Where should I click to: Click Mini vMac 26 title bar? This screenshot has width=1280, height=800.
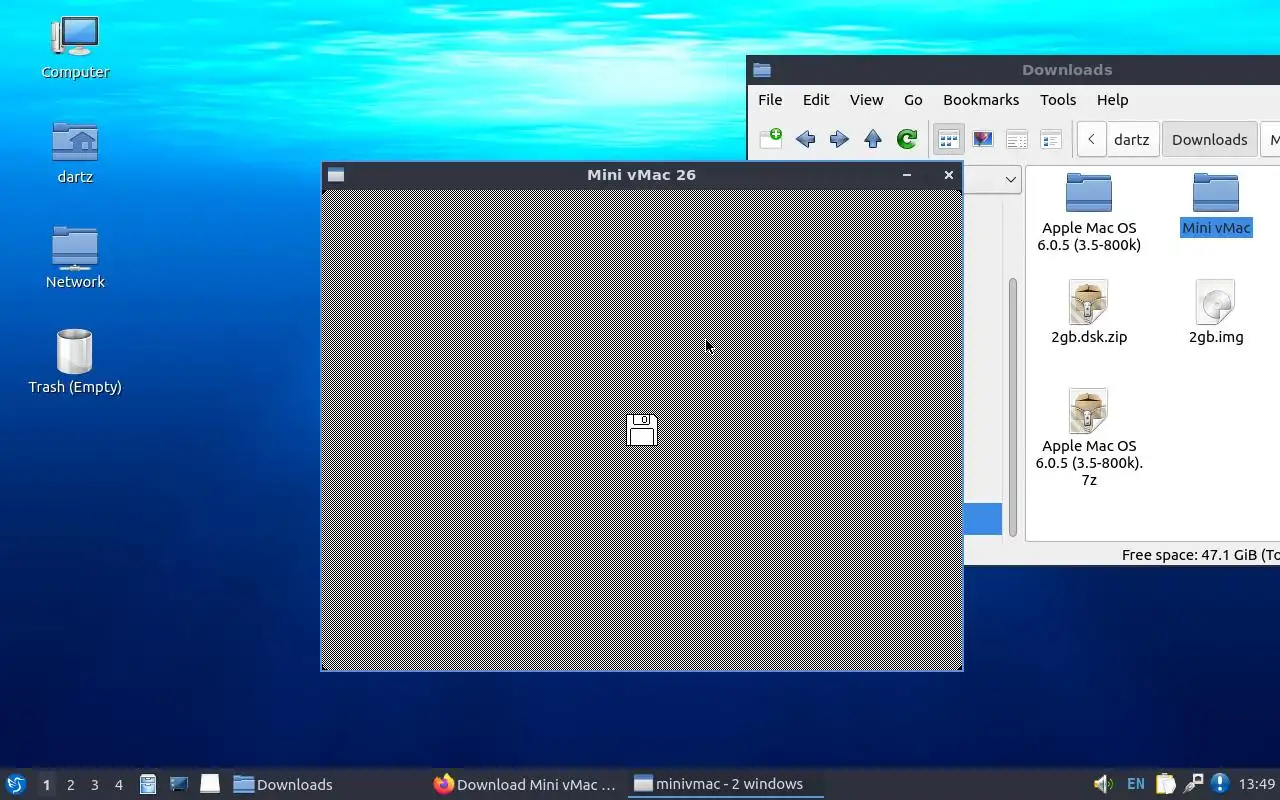coord(641,175)
